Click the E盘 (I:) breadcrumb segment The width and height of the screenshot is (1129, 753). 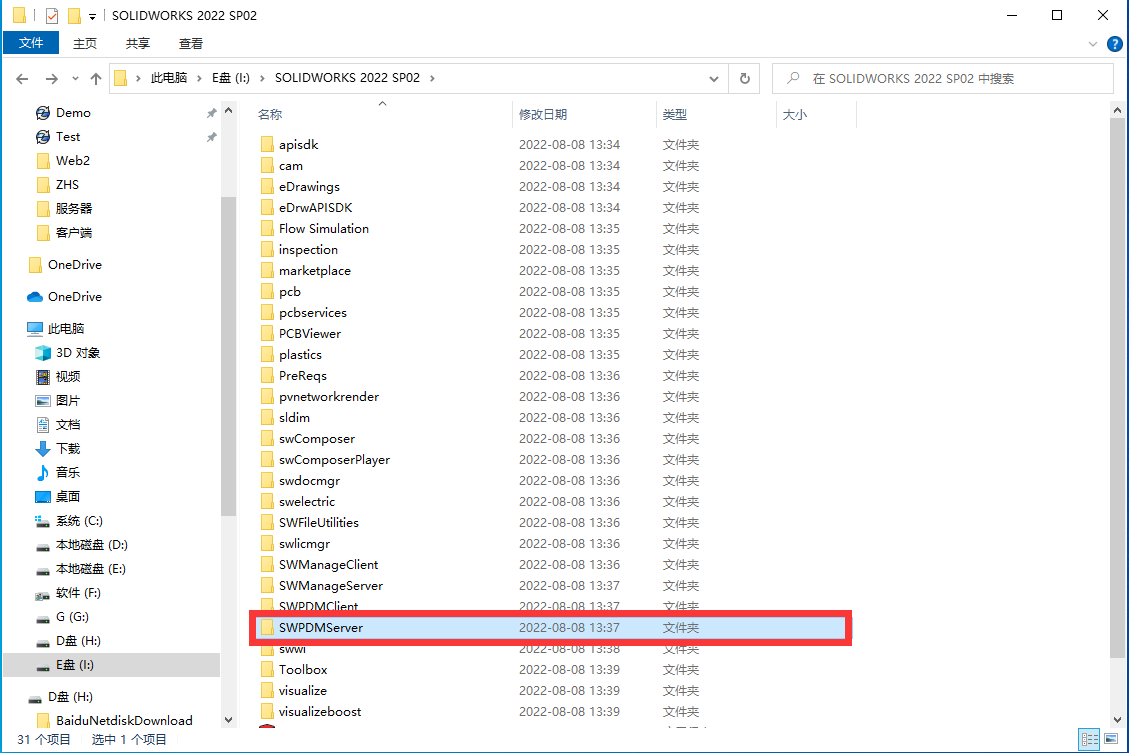click(x=230, y=78)
